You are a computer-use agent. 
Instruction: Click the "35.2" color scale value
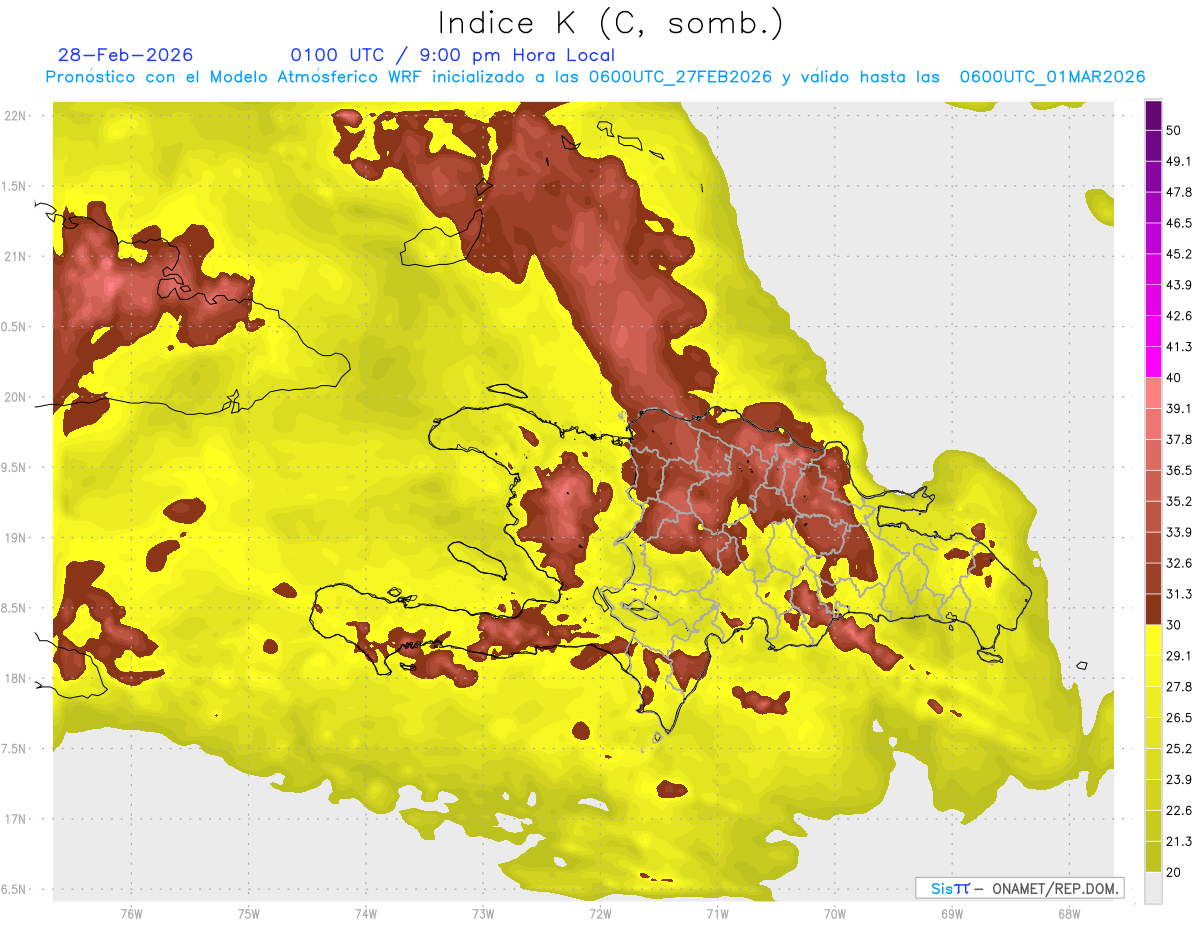coord(1178,501)
